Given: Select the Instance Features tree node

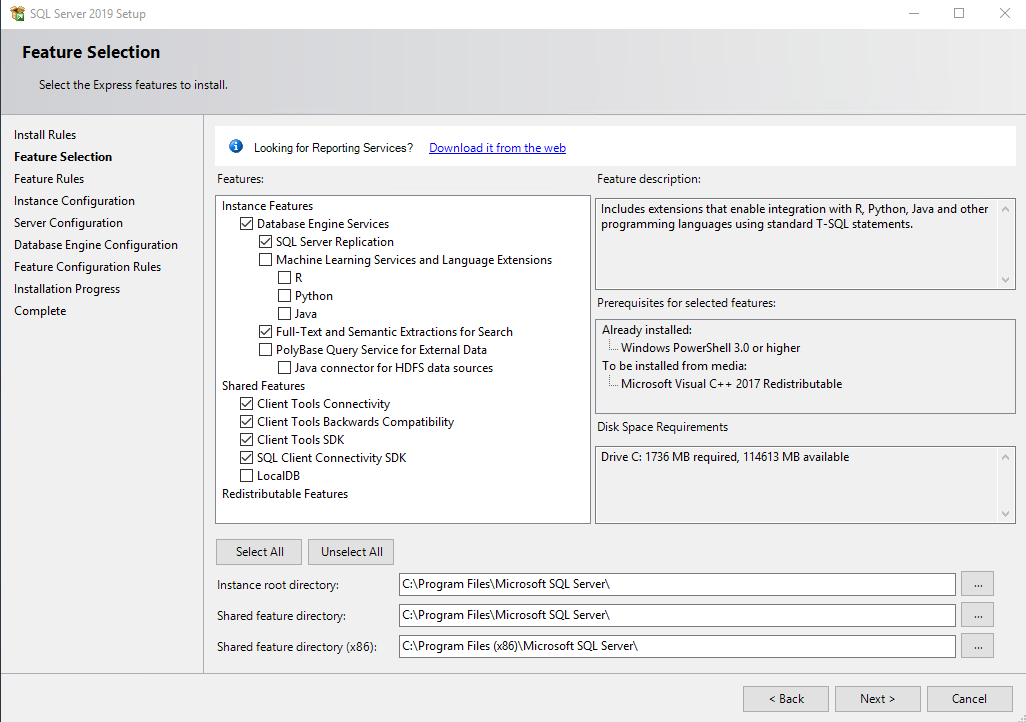Looking at the screenshot, I should [x=267, y=206].
